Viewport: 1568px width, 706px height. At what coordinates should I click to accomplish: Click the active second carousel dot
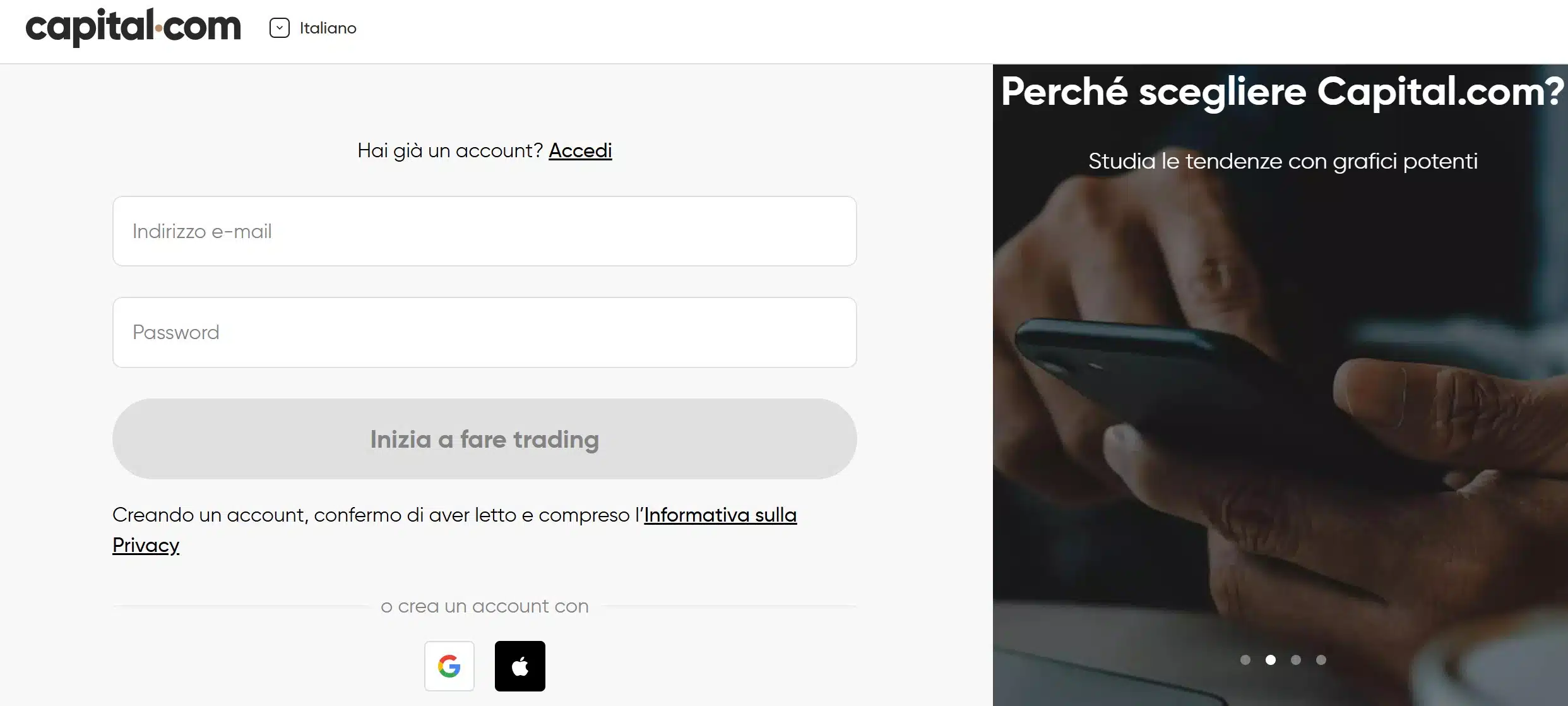1271,660
